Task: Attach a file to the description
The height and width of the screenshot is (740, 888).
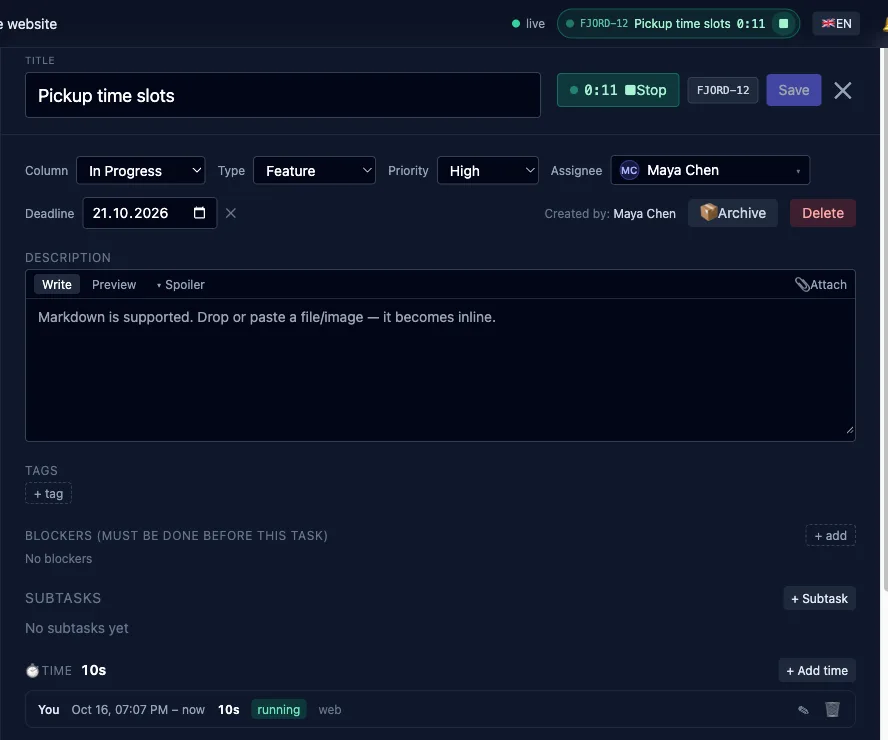Action: [821, 284]
